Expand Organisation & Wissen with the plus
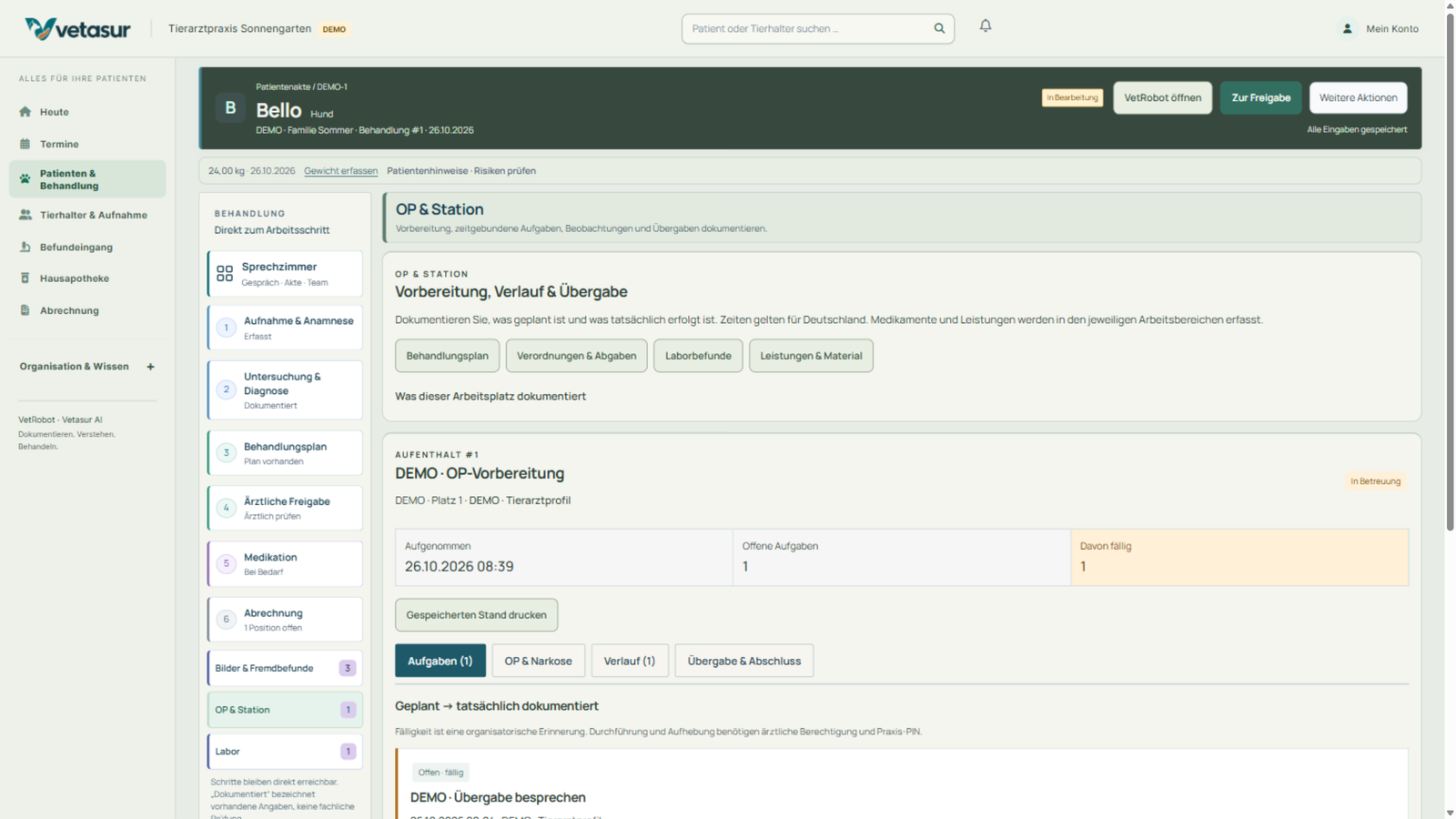This screenshot has height=819, width=1456. click(x=151, y=367)
